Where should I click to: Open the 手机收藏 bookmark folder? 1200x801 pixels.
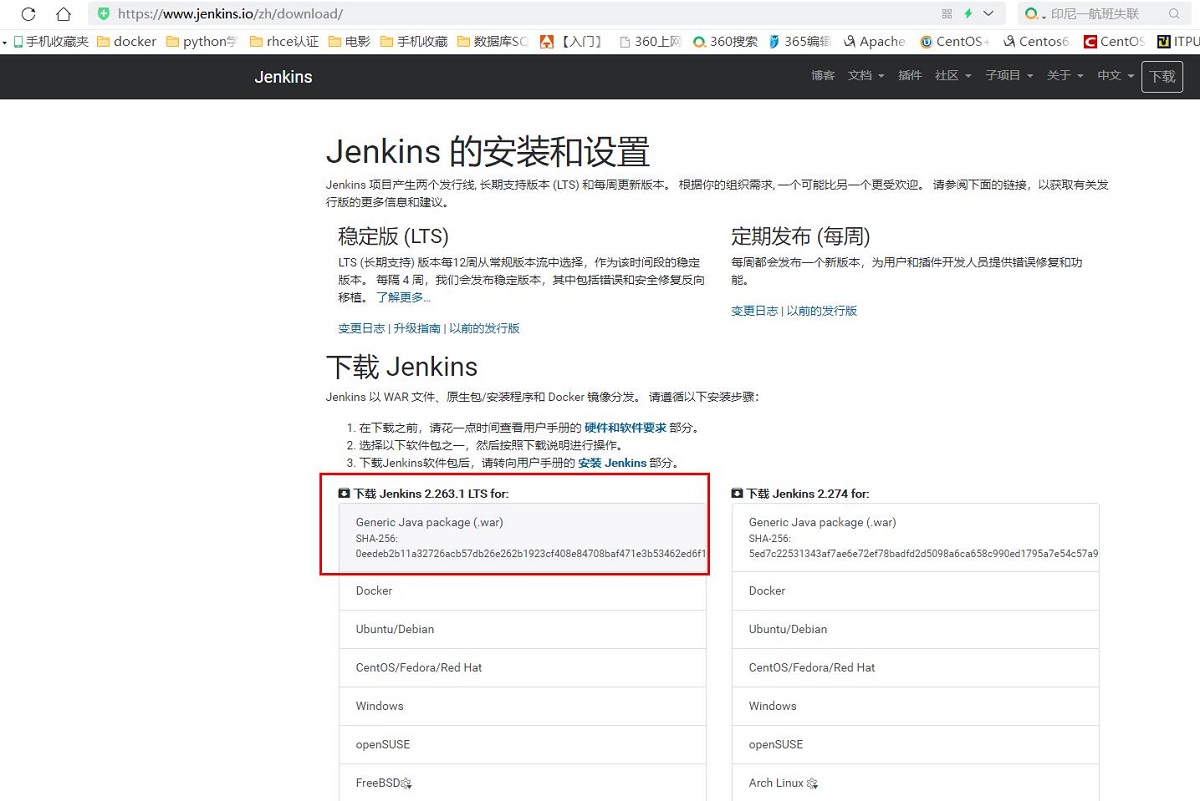tap(414, 41)
